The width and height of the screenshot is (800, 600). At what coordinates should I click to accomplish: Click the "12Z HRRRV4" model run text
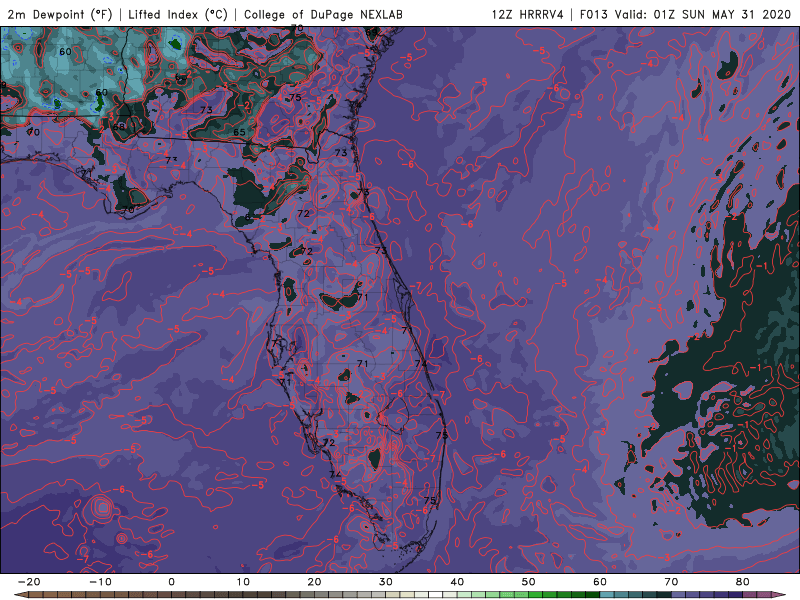[x=528, y=14]
